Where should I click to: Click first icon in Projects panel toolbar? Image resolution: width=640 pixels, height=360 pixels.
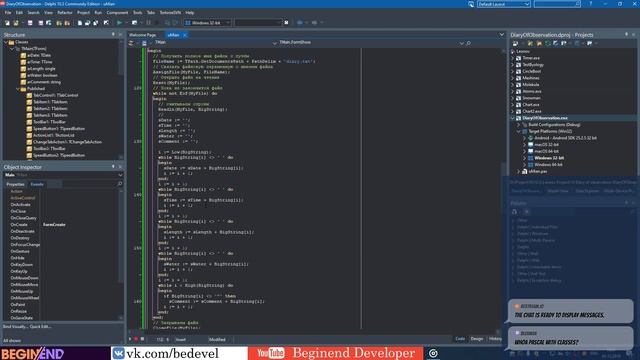[516, 43]
